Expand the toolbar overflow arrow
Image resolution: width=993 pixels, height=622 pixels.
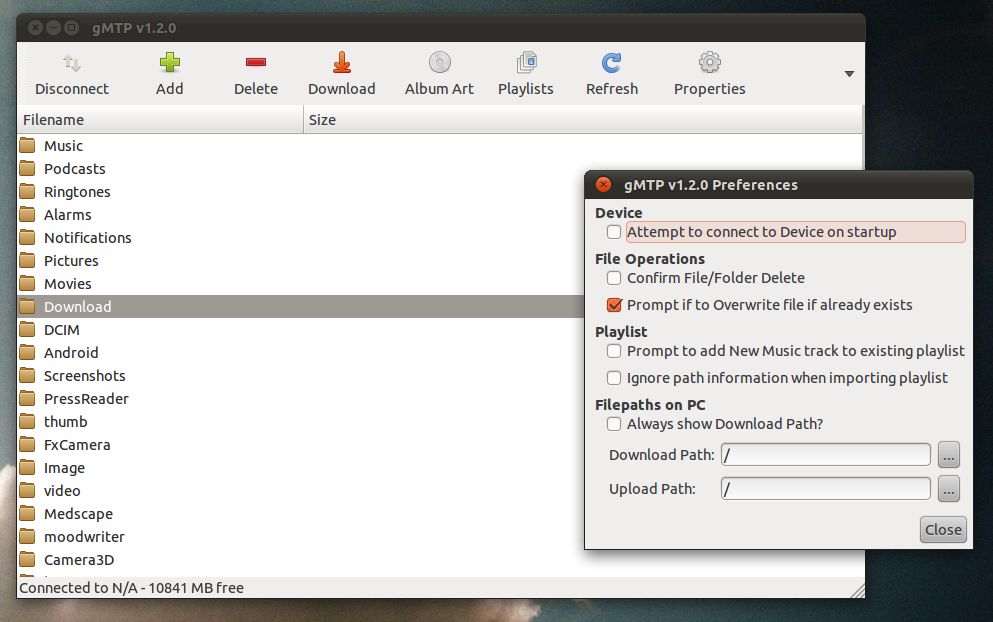849,74
